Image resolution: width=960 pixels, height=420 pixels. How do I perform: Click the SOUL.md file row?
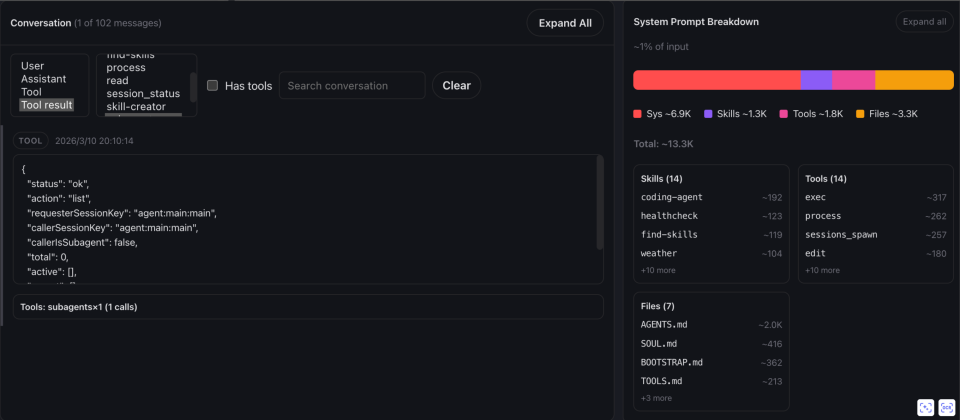click(x=711, y=343)
